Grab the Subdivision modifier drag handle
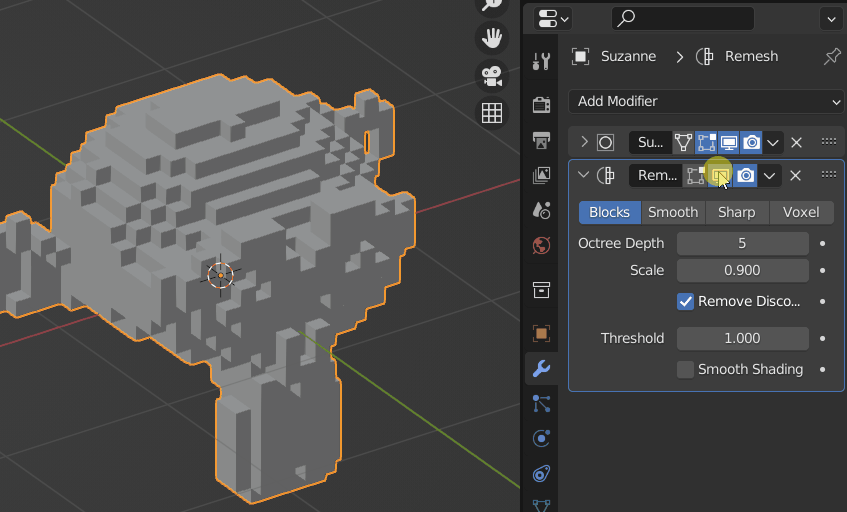Viewport: 847px width, 512px height. [829, 142]
